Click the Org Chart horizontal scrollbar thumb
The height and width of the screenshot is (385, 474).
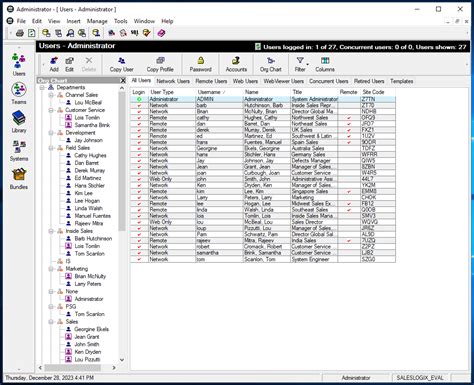[x=73, y=368]
